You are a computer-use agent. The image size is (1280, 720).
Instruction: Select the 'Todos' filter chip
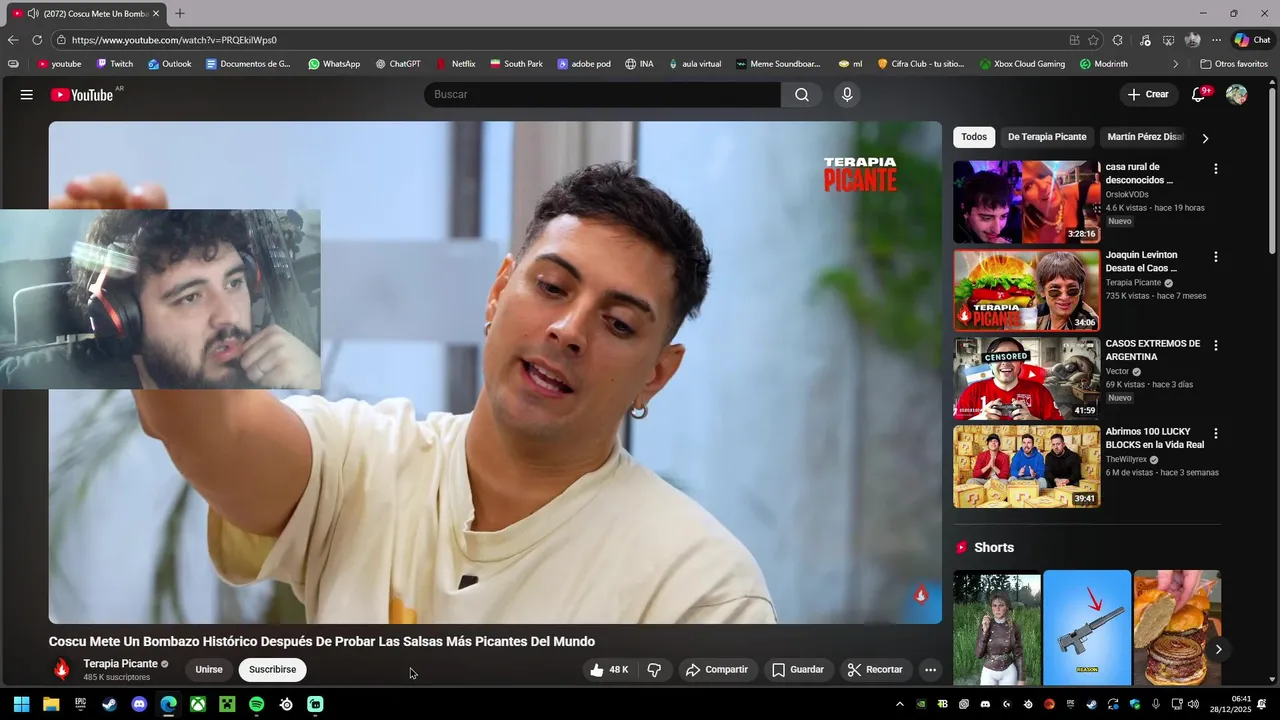point(974,137)
